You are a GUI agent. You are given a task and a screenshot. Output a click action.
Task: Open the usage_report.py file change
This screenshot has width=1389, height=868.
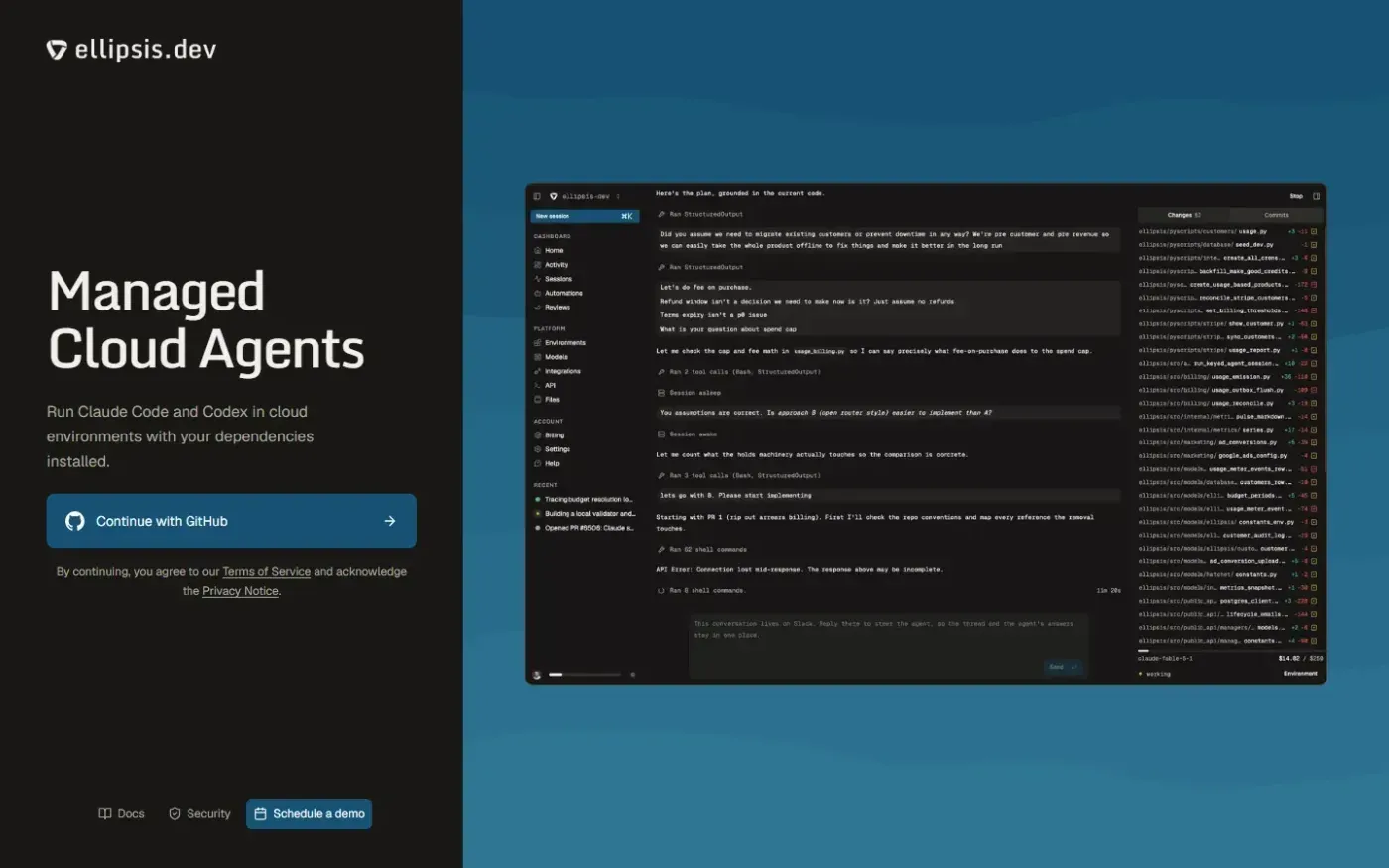pos(1228,350)
